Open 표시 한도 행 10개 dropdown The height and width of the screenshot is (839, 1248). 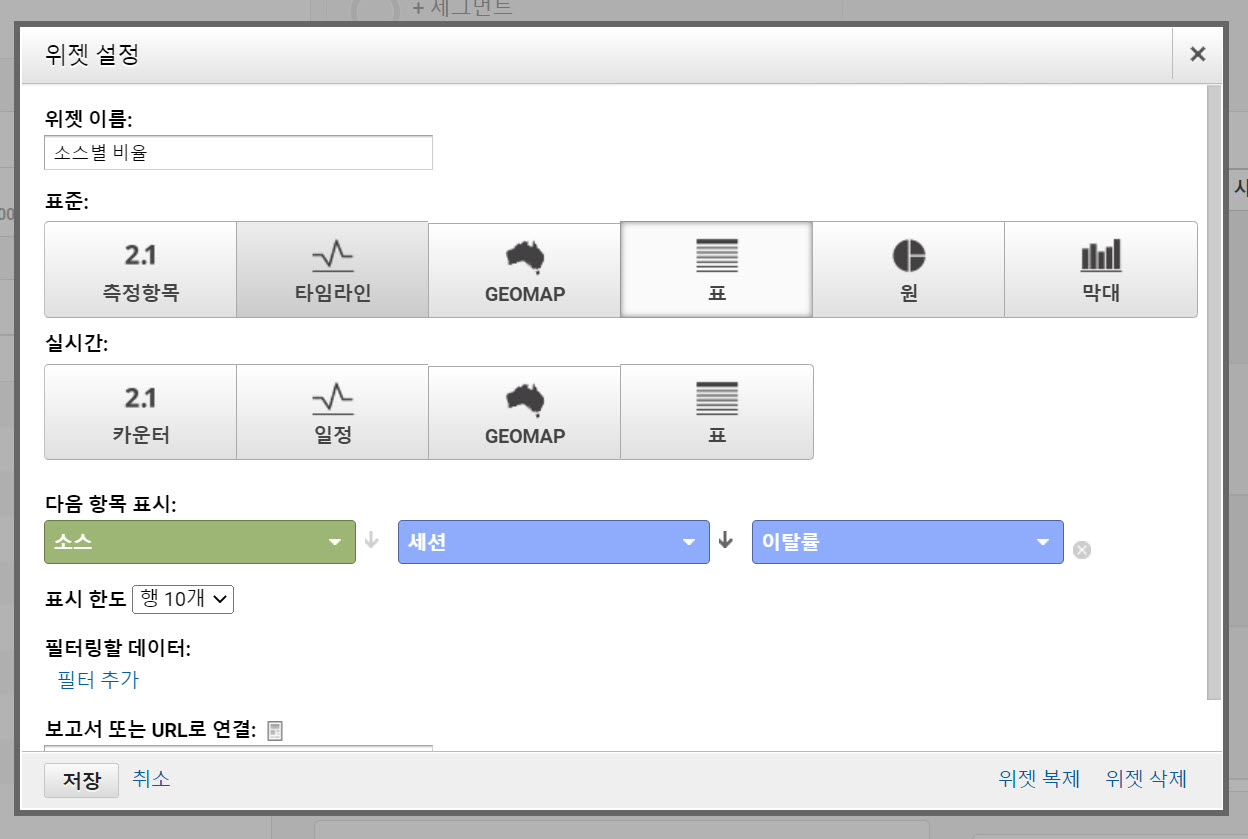(x=183, y=599)
